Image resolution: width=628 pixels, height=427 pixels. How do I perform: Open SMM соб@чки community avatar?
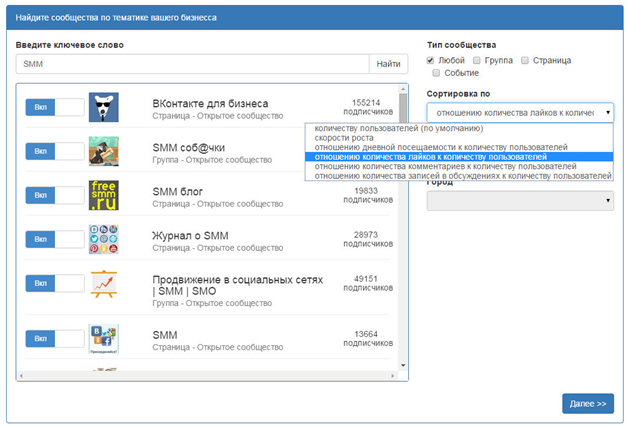point(104,151)
